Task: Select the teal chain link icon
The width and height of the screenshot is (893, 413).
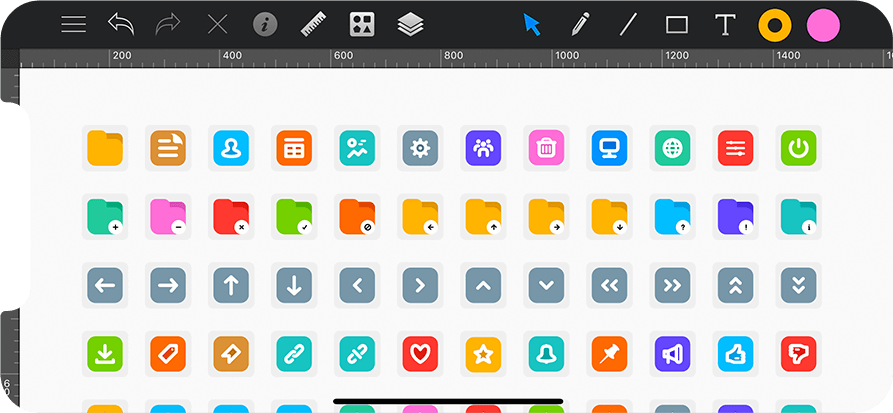Action: [294, 354]
